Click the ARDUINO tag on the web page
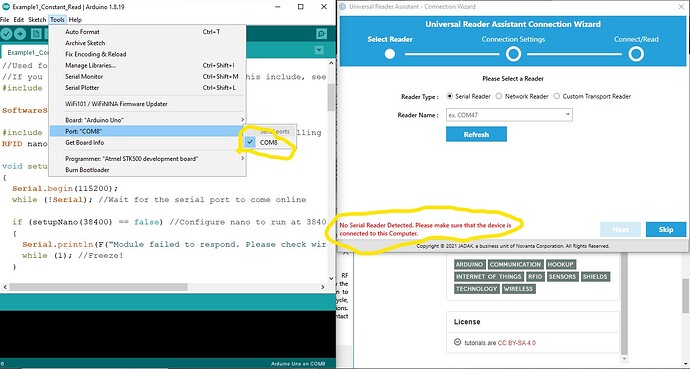 pyautogui.click(x=470, y=264)
